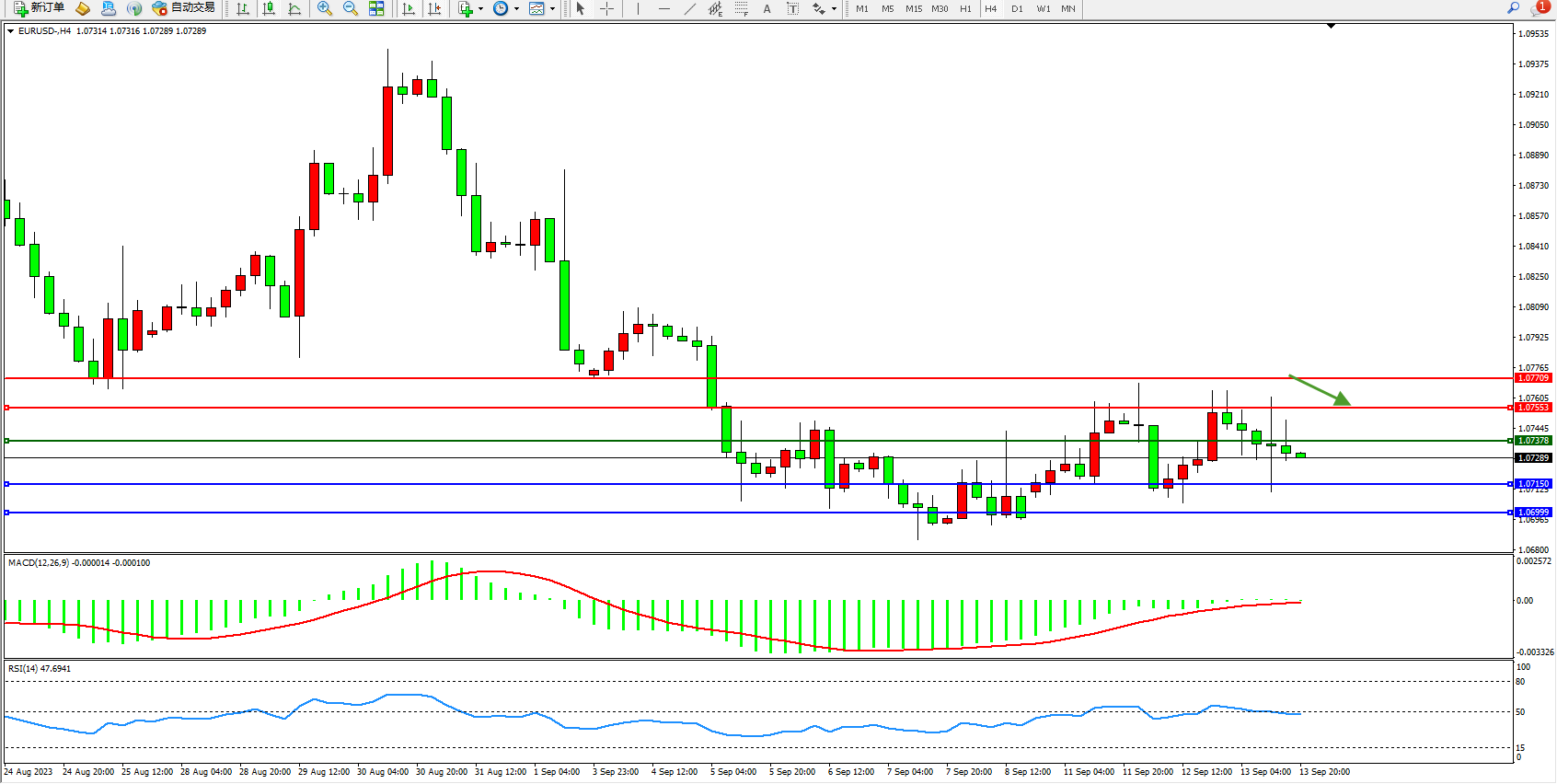1557x784 pixels.
Task: Switch chart to candlestick mode
Action: pos(269,8)
